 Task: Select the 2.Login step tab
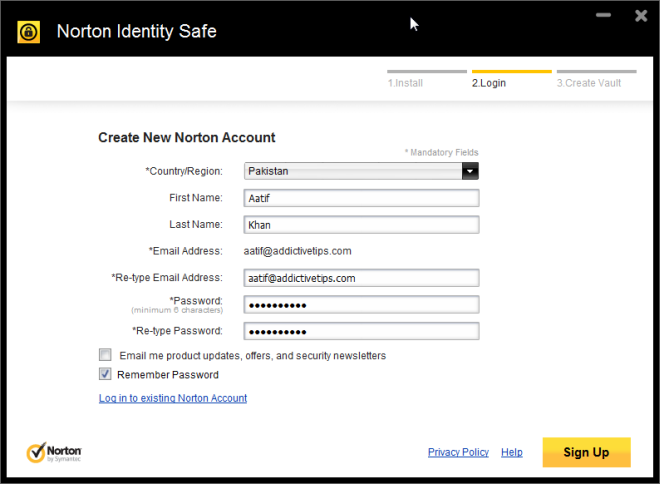pyautogui.click(x=489, y=82)
